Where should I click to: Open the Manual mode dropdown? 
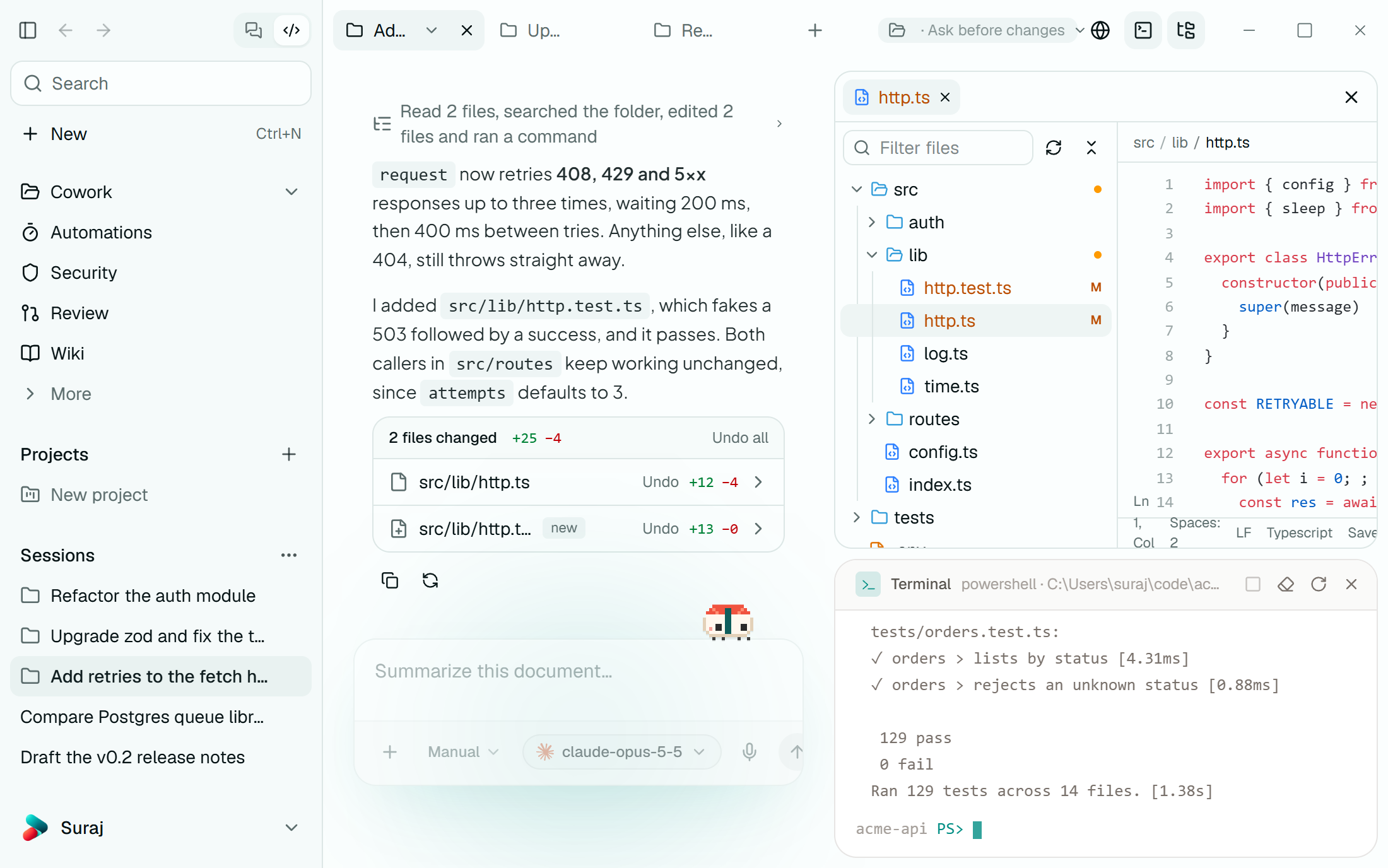click(x=464, y=752)
